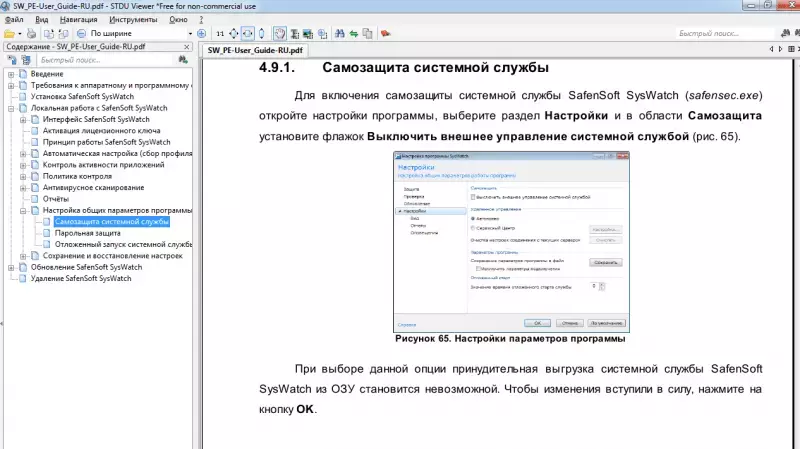The image size is (800, 449).
Task: Select the image selection tool icon
Action: coord(308,34)
